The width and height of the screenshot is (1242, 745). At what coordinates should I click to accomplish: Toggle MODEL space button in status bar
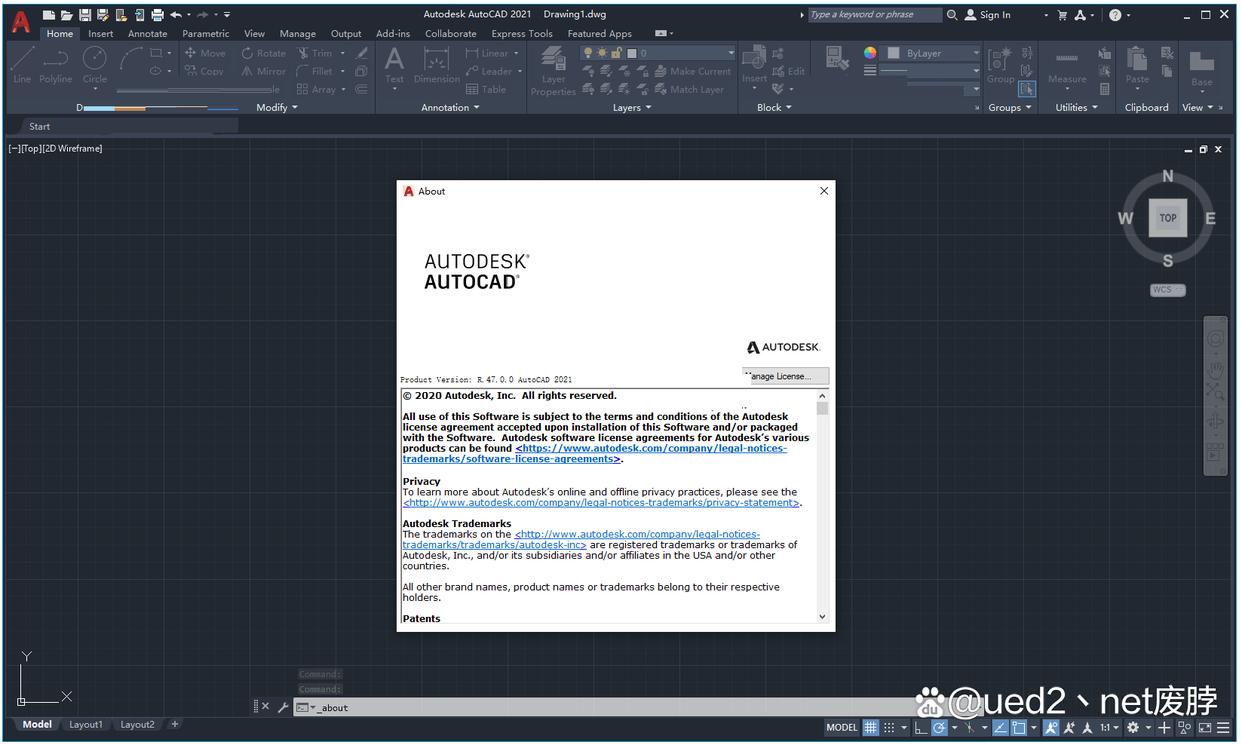[x=842, y=727]
